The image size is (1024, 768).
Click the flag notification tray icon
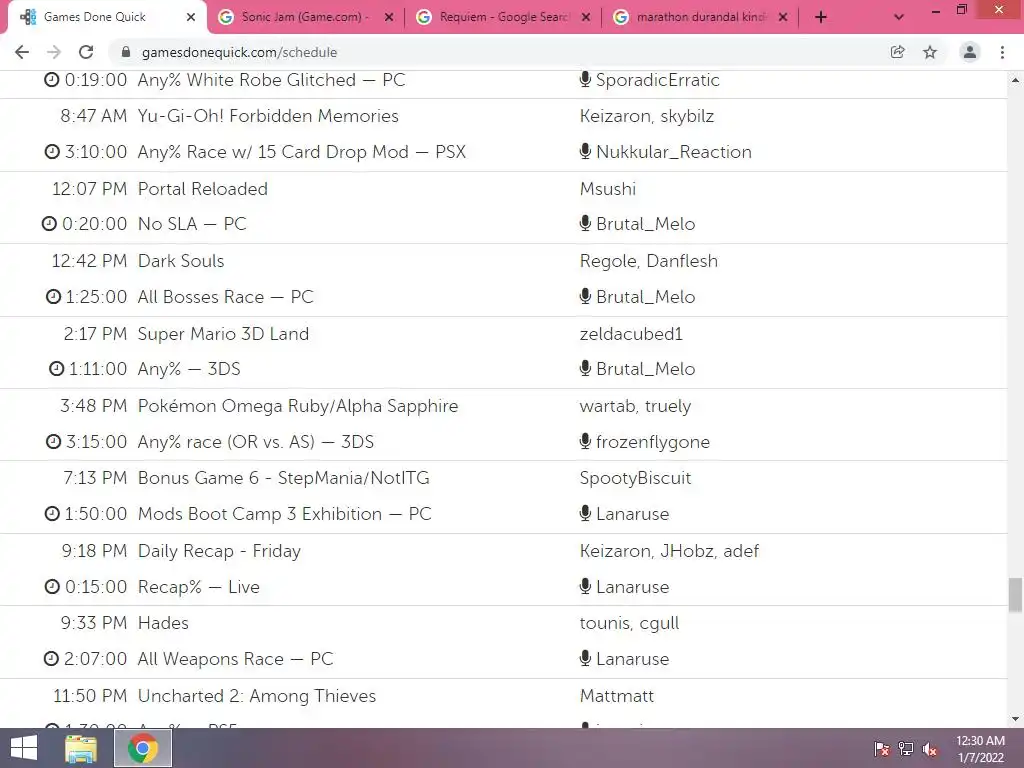[x=881, y=749]
